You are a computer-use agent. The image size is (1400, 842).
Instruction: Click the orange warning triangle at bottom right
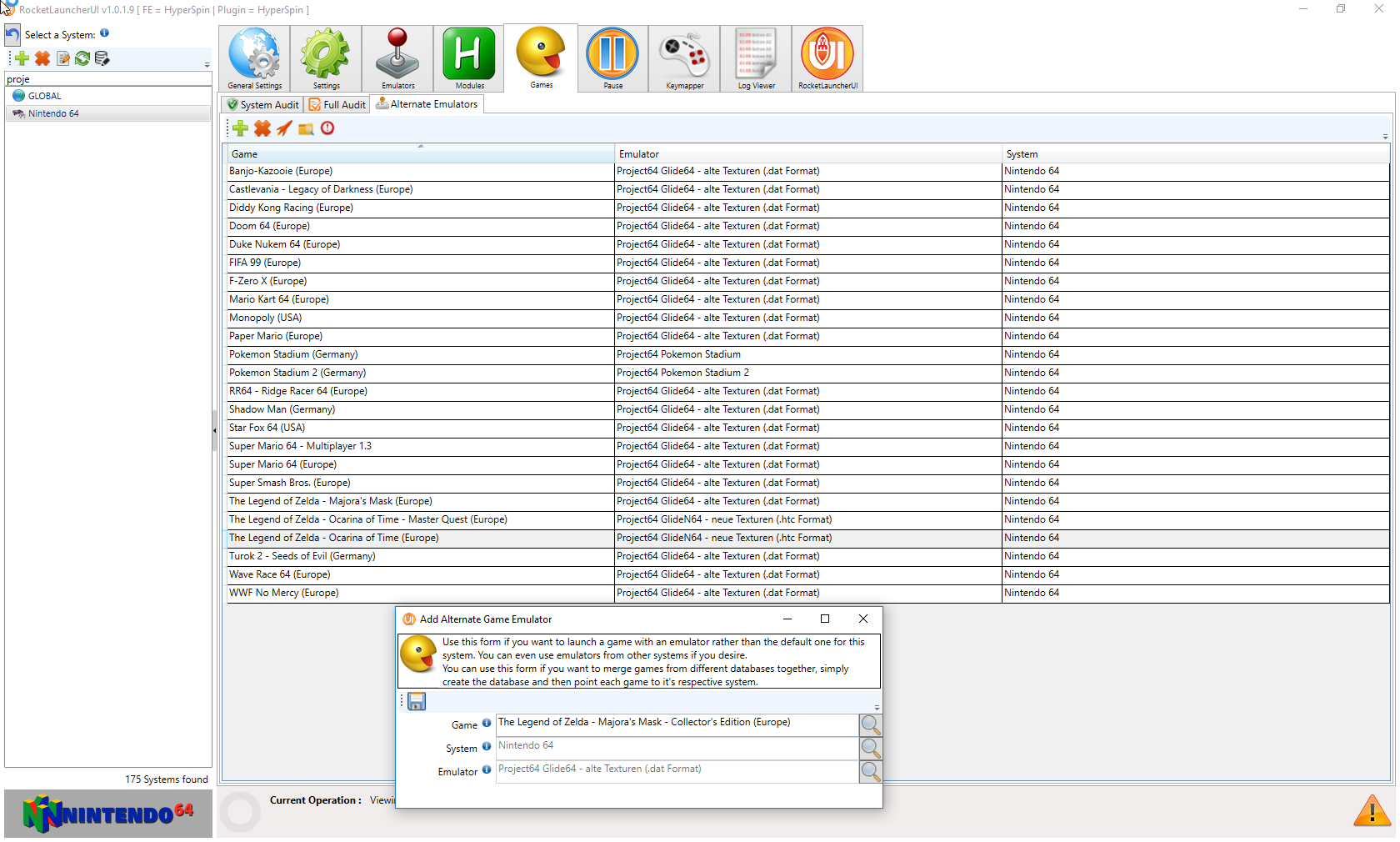1372,809
